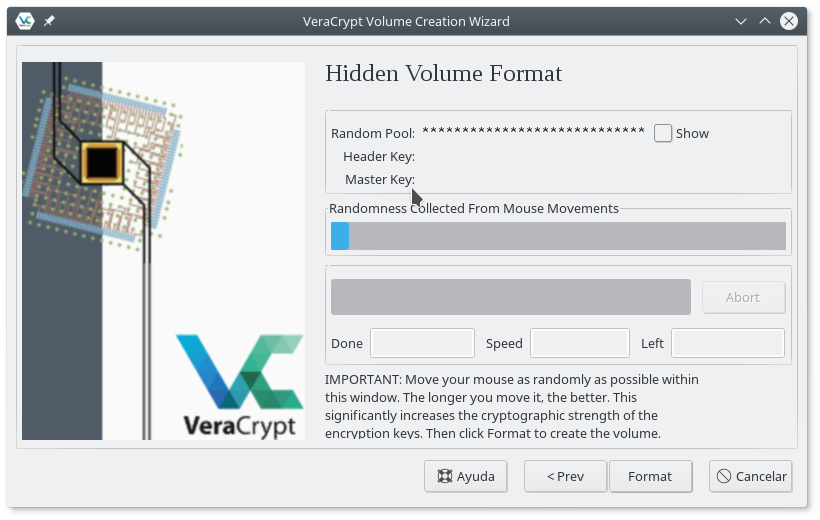820x520 pixels.
Task: Click the VeraCrypt icon in the title bar
Action: (x=26, y=21)
